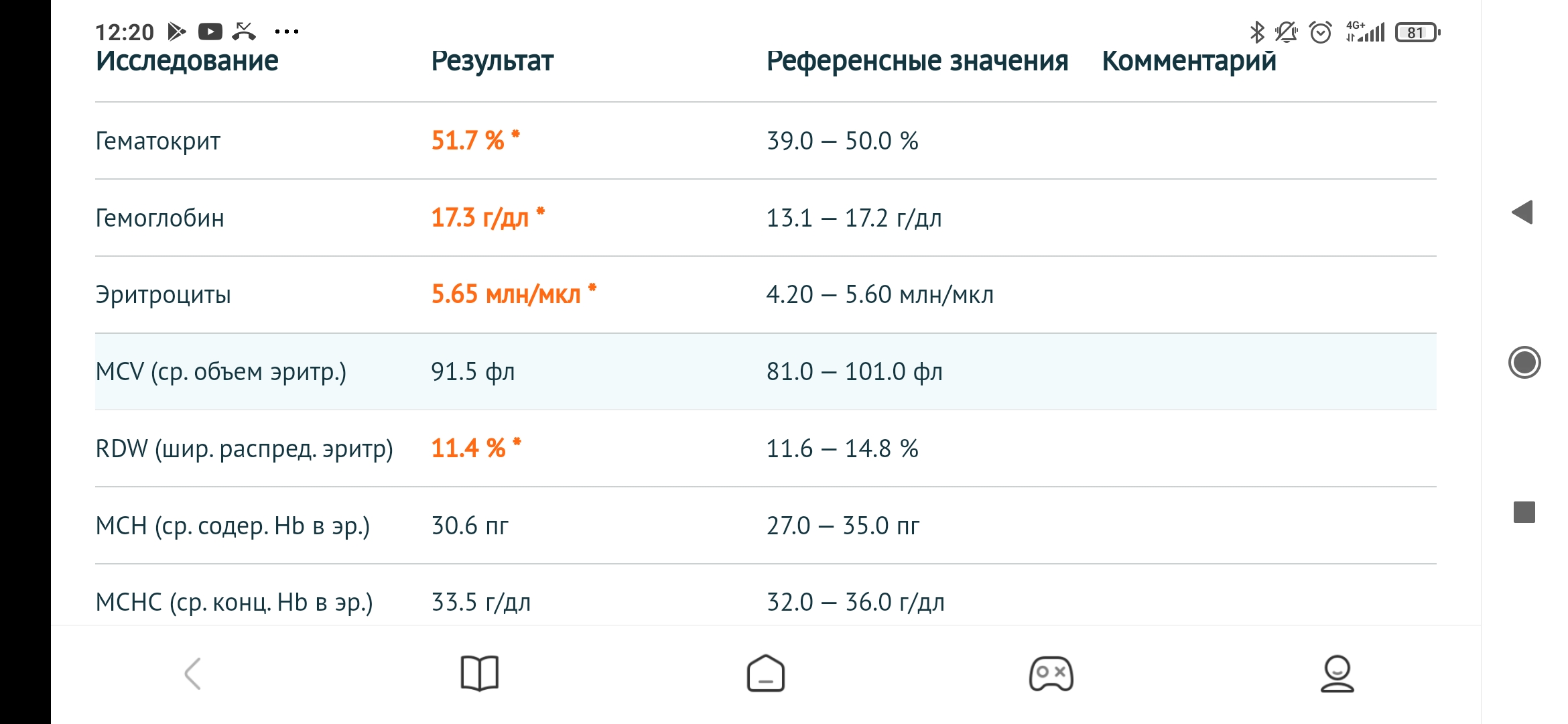Tap the Комментарий column header

pyautogui.click(x=1189, y=61)
